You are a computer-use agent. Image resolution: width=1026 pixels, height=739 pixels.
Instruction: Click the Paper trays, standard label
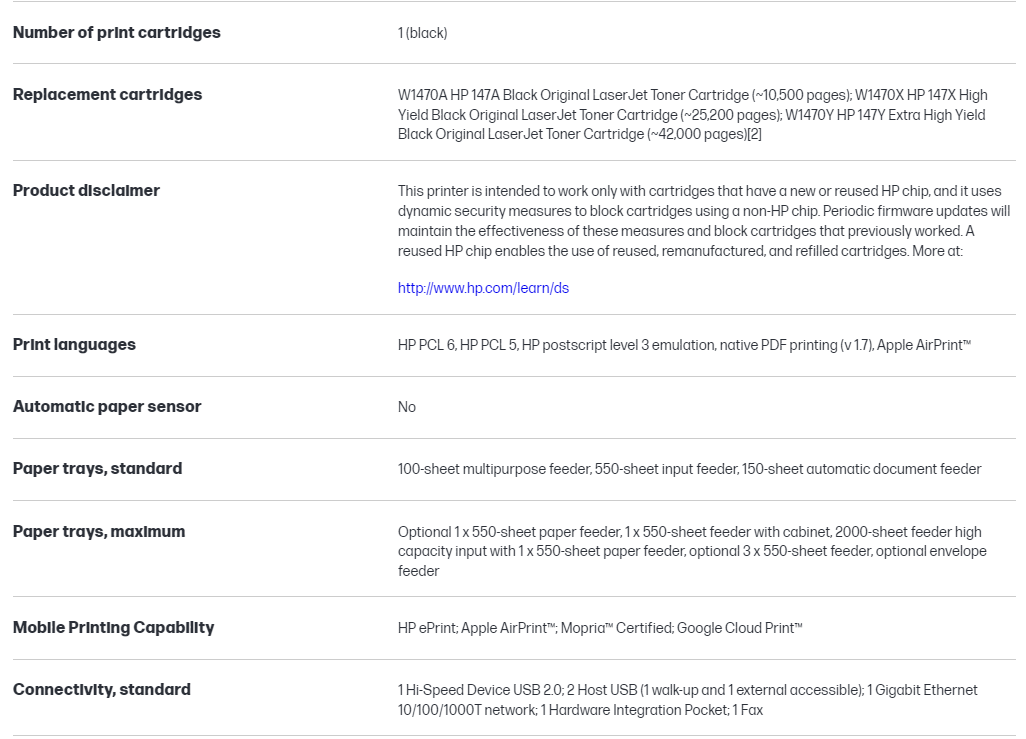point(97,468)
